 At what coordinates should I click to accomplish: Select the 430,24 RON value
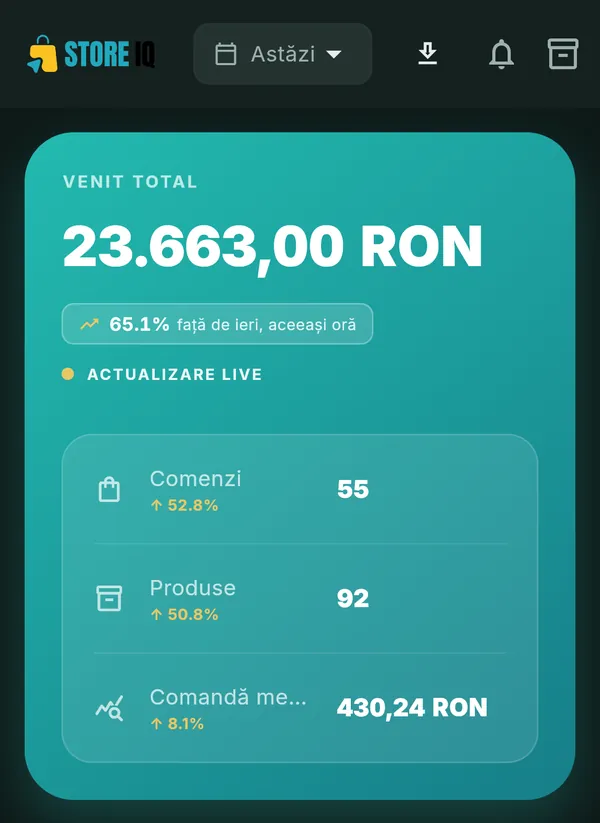[x=412, y=708]
